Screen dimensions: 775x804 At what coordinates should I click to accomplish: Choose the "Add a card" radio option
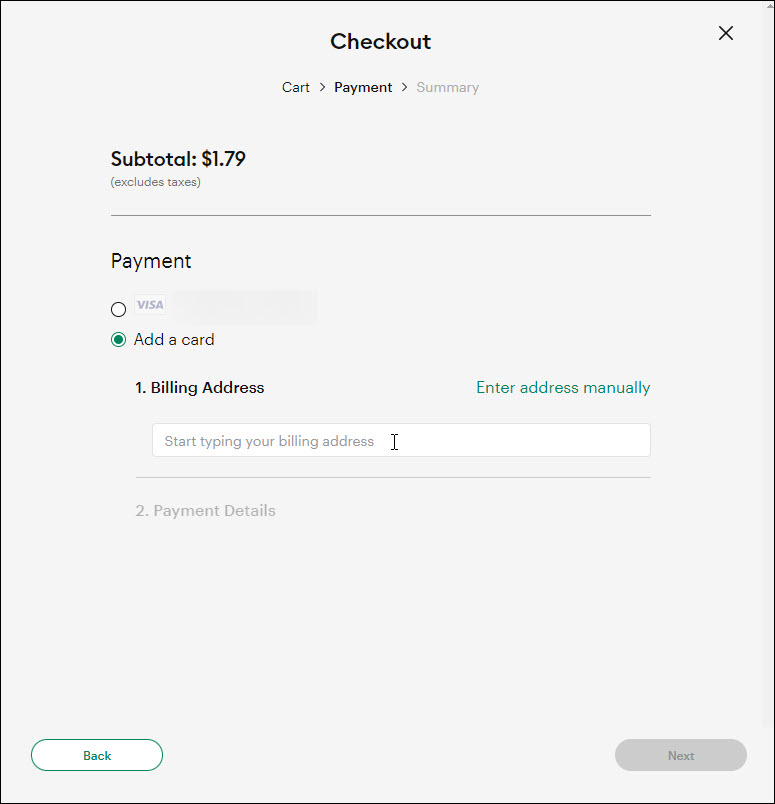(118, 340)
